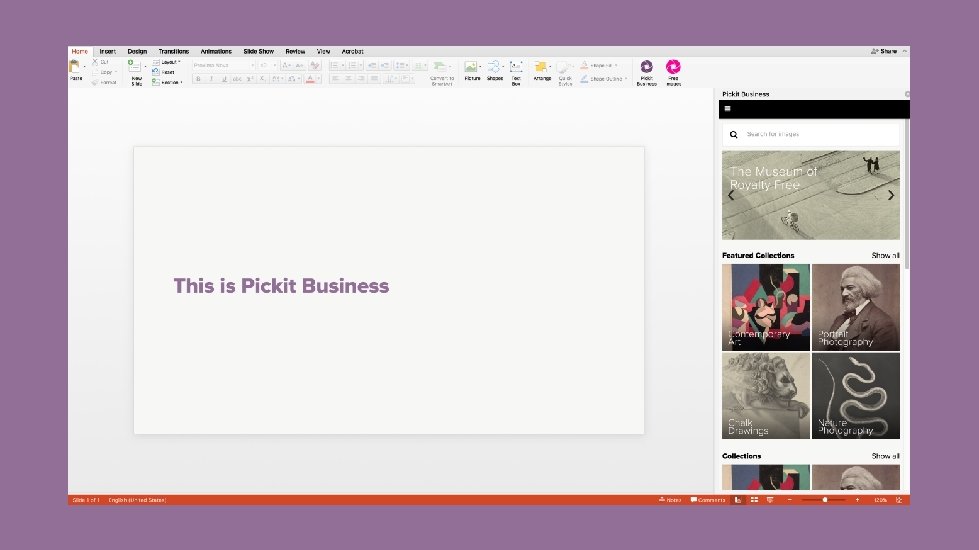Click Show all for Collections

885,456
